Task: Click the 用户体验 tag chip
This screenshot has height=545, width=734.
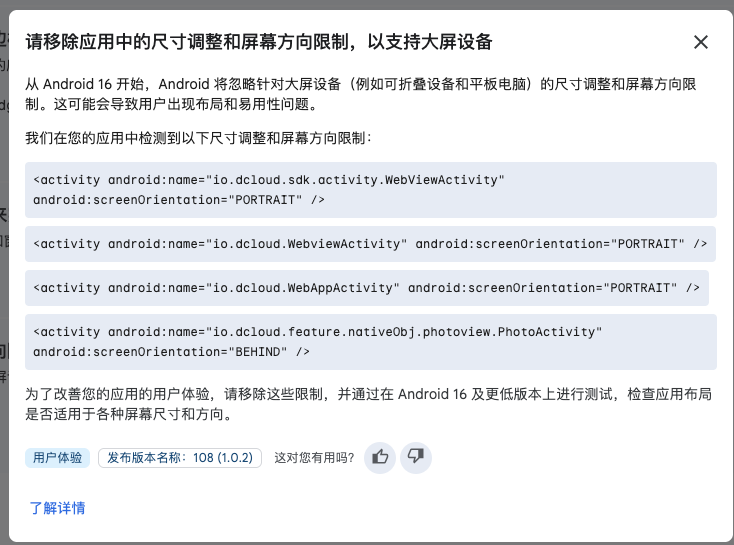Action: click(x=58, y=458)
